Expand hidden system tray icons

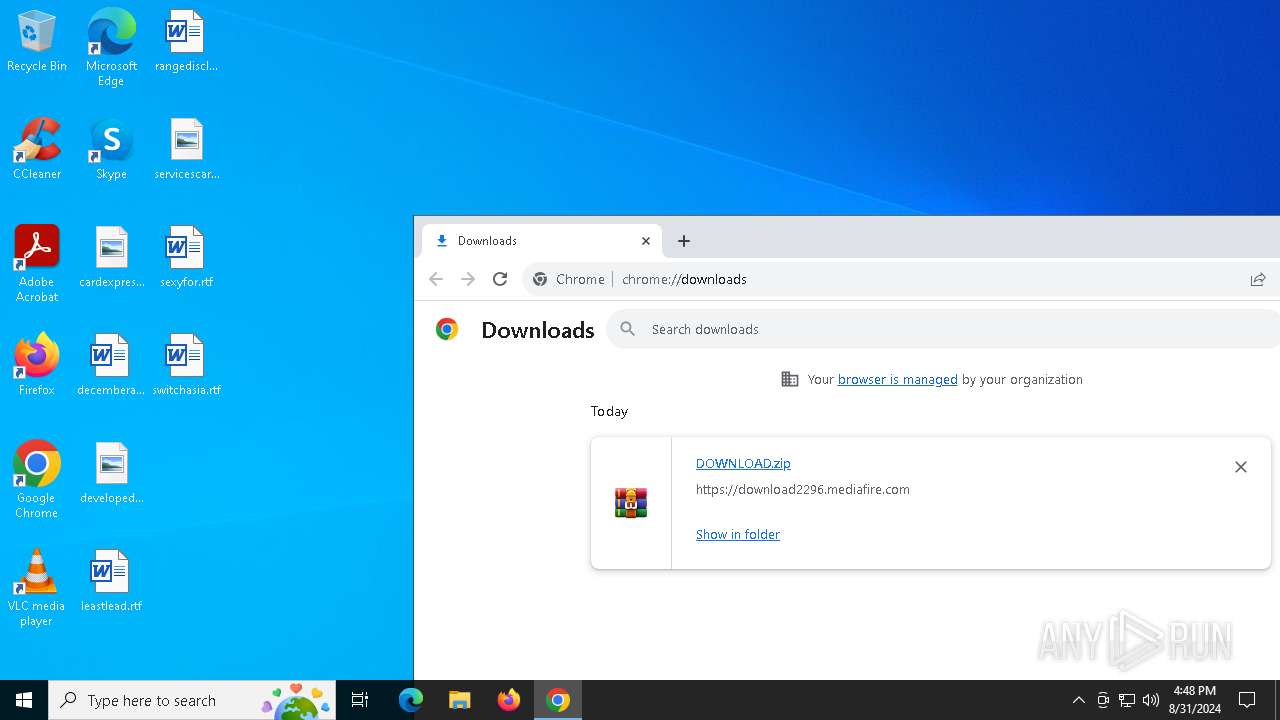(x=1078, y=700)
